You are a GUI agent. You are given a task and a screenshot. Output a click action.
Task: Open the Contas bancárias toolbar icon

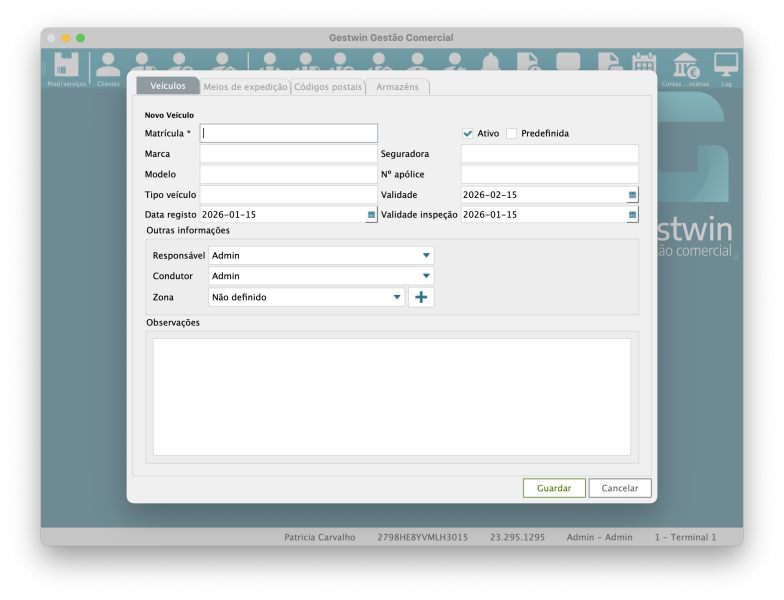(x=685, y=68)
